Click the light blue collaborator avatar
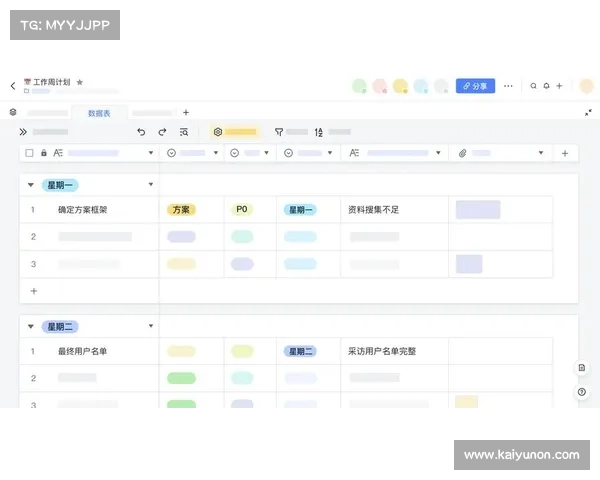The height and width of the screenshot is (480, 600). [421, 86]
